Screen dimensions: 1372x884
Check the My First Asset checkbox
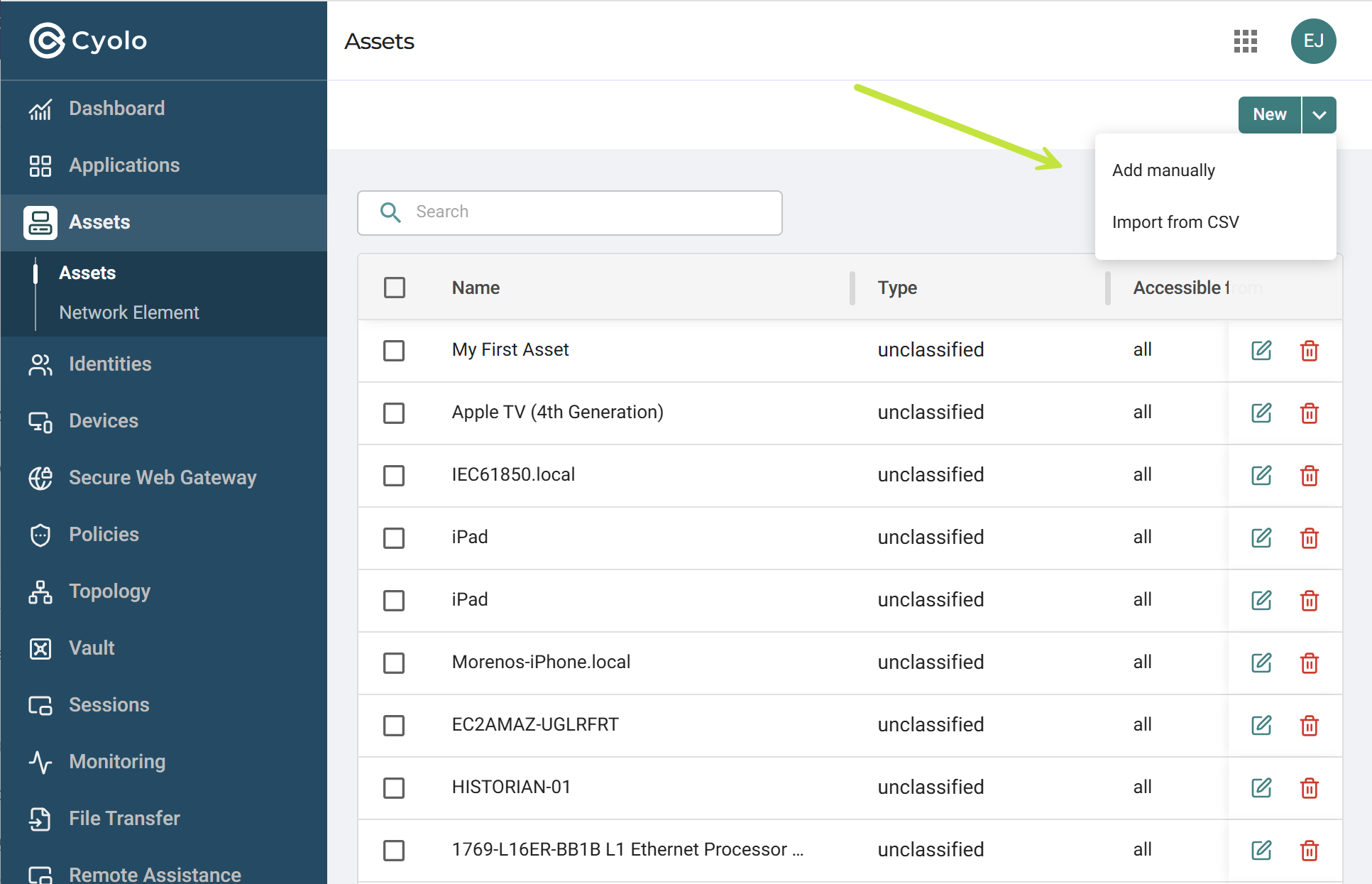tap(394, 351)
